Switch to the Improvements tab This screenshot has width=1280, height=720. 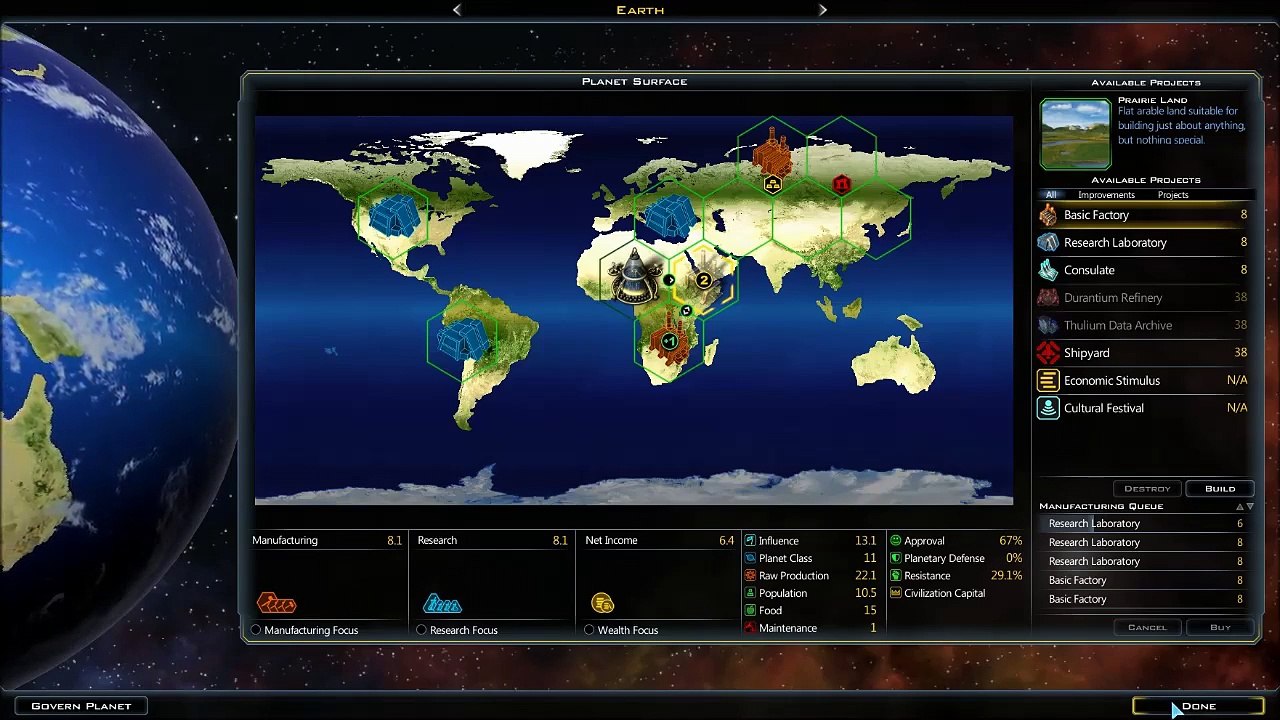coord(1106,195)
